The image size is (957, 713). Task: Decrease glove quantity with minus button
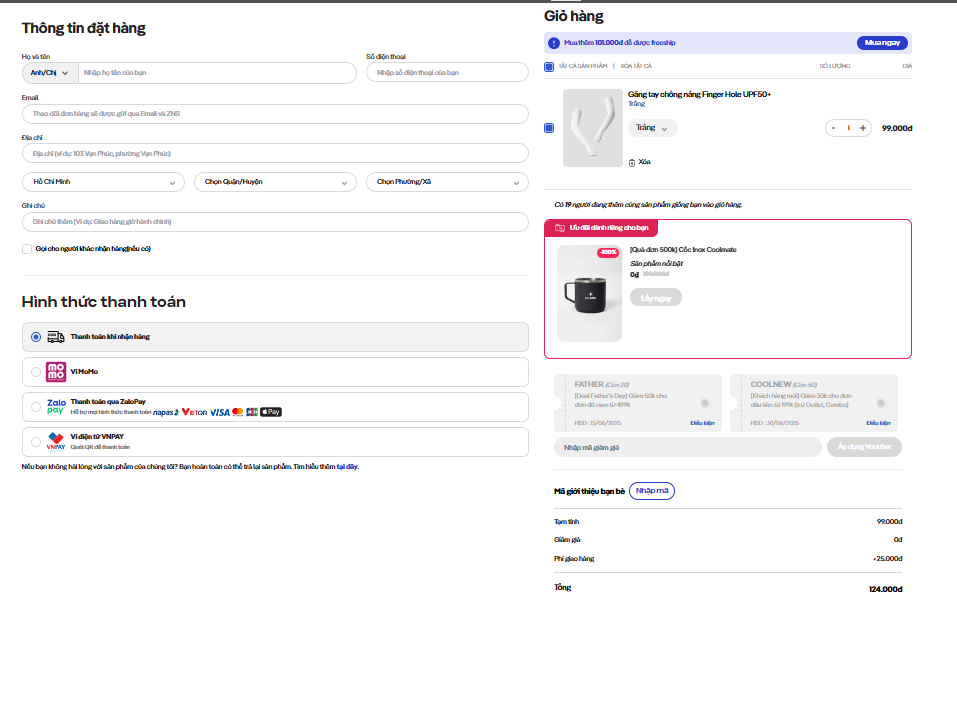tap(833, 128)
